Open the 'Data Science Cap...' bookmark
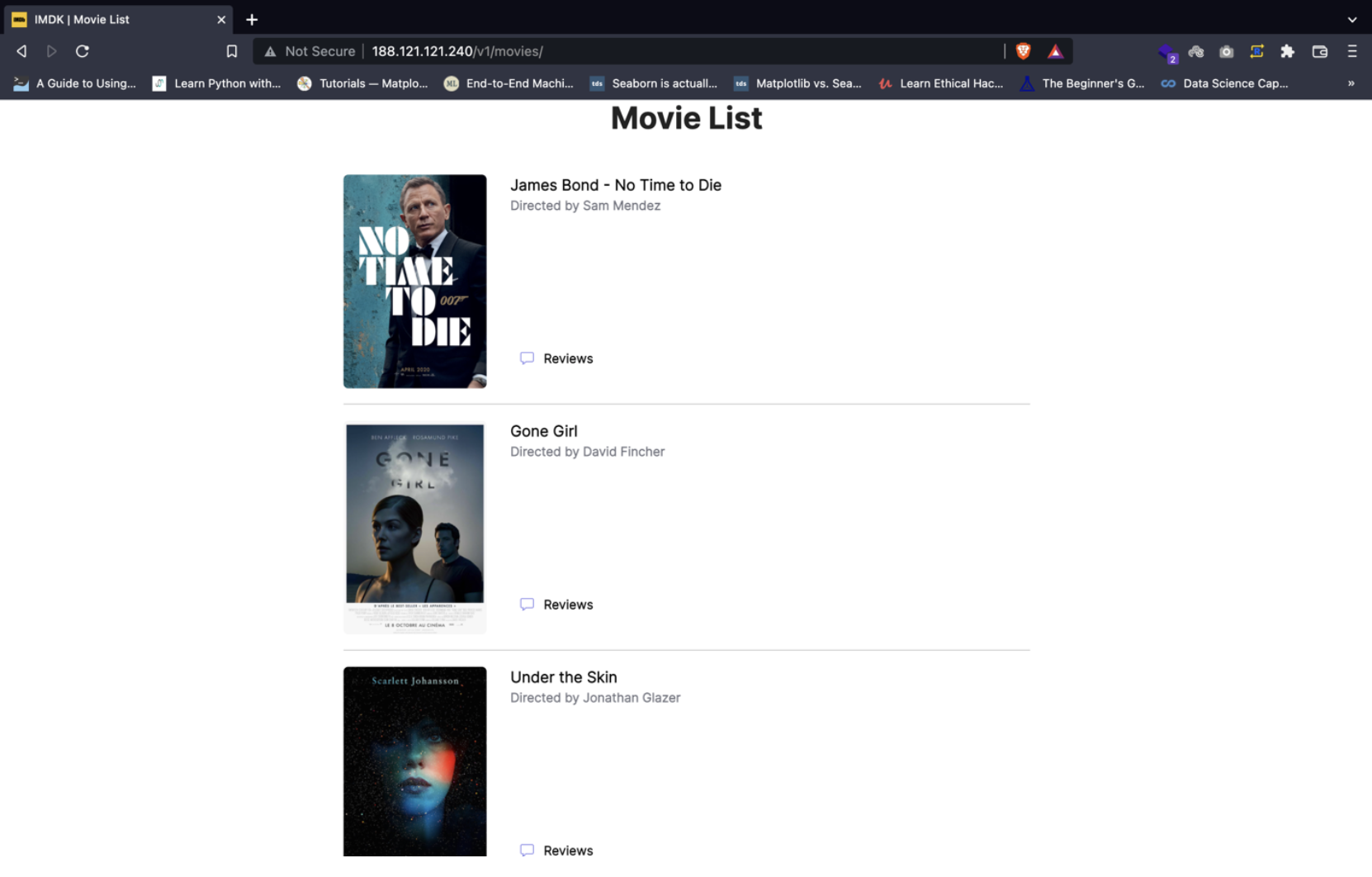The width and height of the screenshot is (1372, 877). click(1225, 83)
